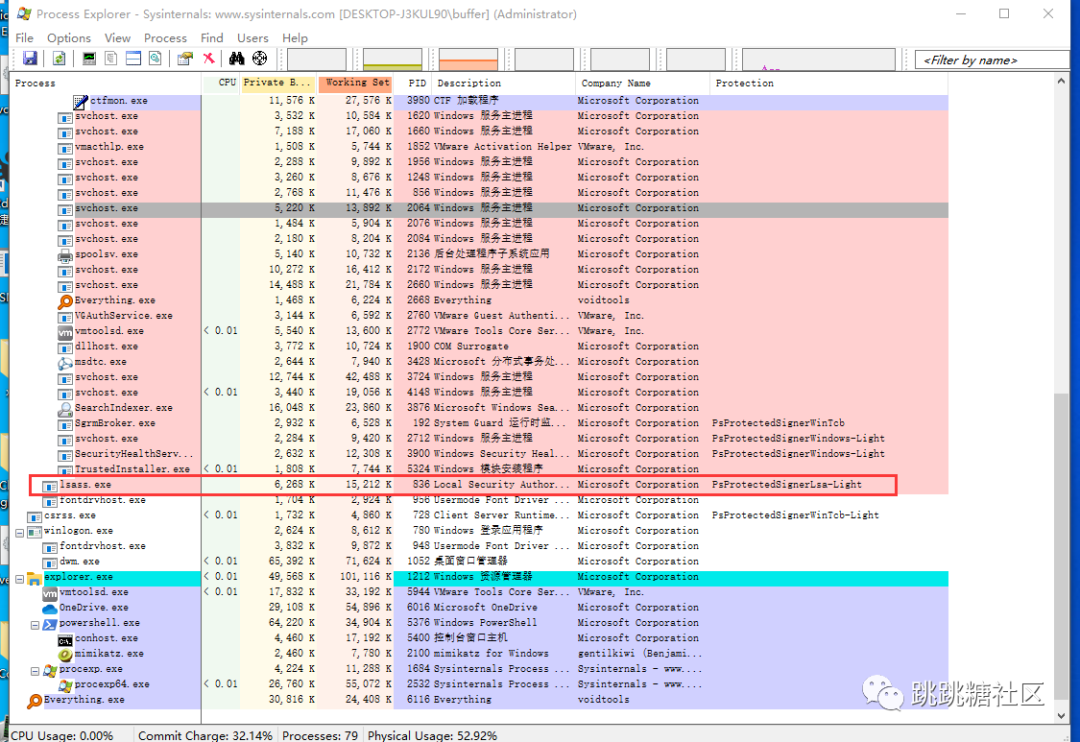Click the PsProtectedSignerWinTcb-Light protection value
This screenshot has width=1080, height=742.
point(796,515)
